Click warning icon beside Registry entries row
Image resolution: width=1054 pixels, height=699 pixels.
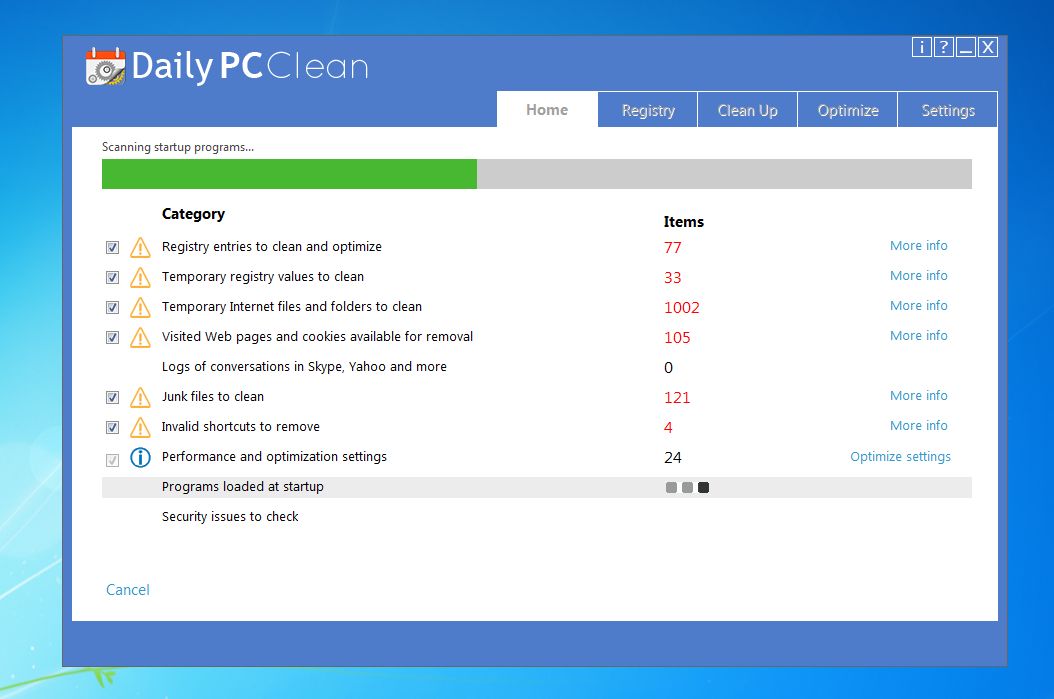click(x=140, y=247)
